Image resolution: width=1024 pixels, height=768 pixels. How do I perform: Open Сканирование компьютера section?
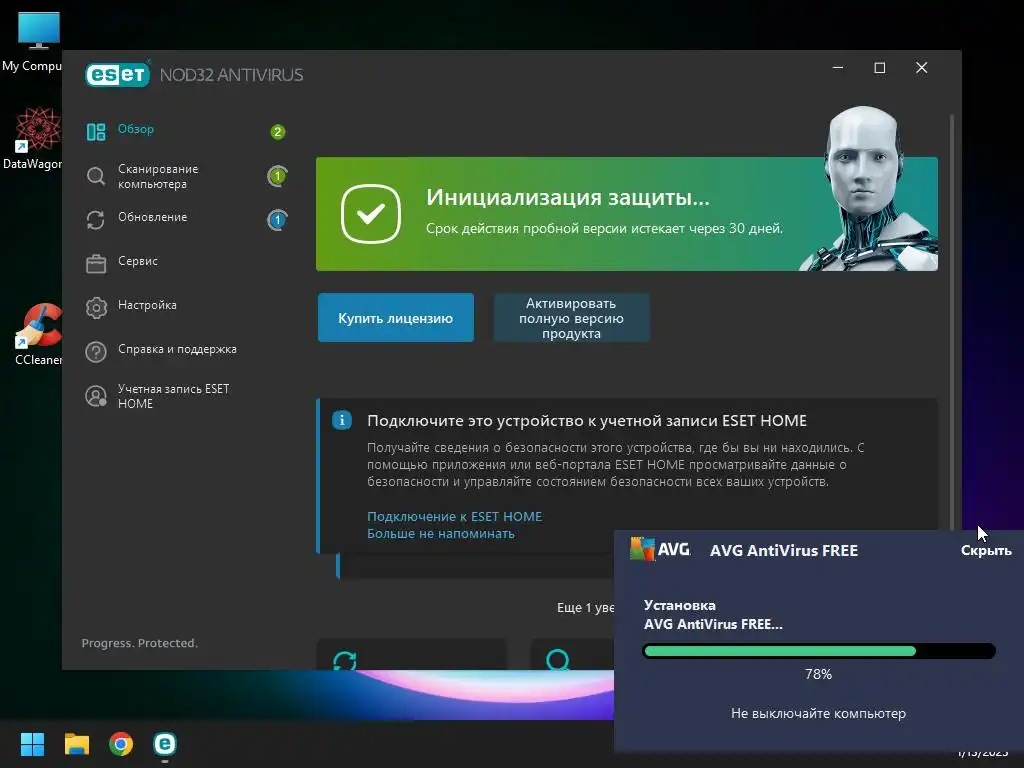tap(157, 176)
